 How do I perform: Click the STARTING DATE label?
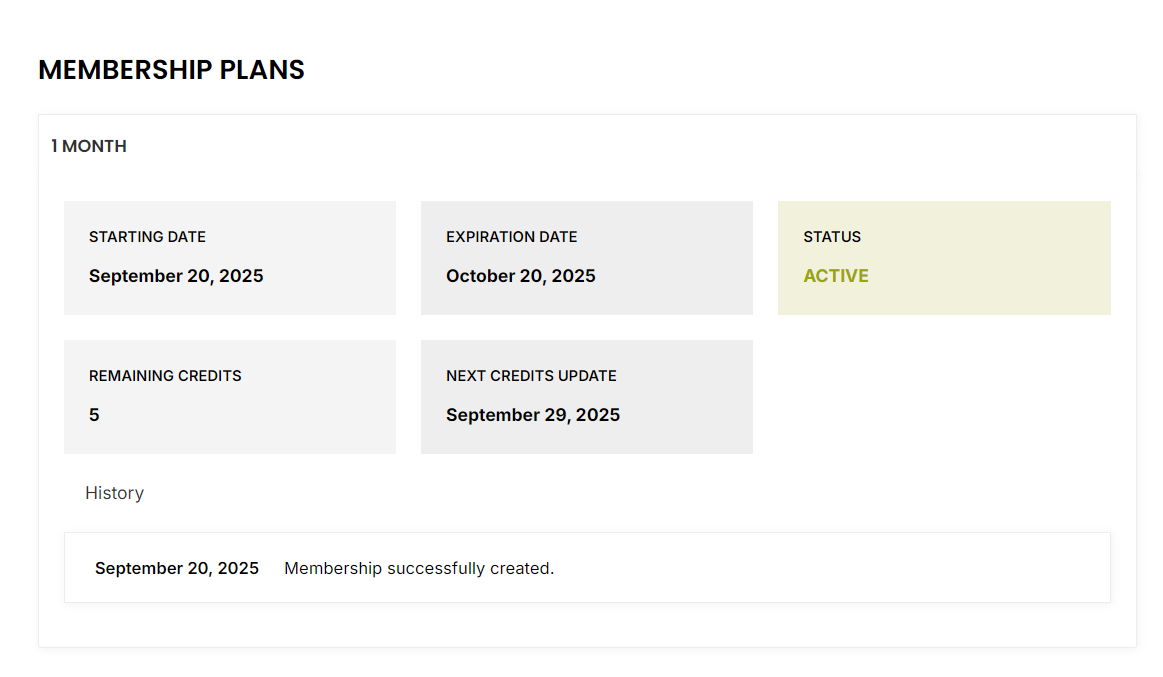147,237
